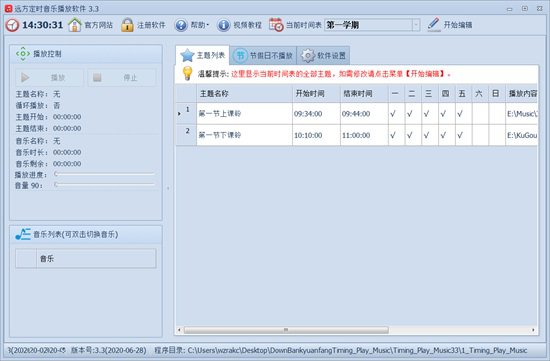Image resolution: width=550 pixels, height=361 pixels.
Task: Select the 第一节下课铃 theme name cell
Action: click(244, 135)
